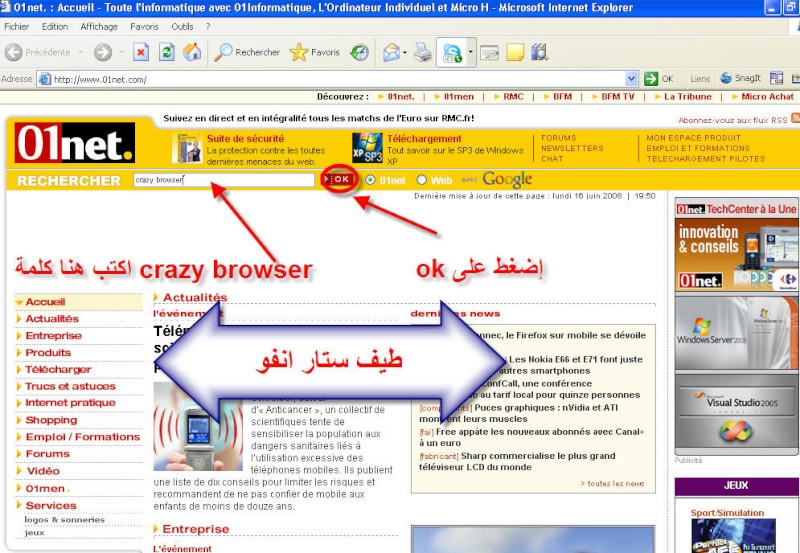Open the Outils menu

tap(182, 27)
